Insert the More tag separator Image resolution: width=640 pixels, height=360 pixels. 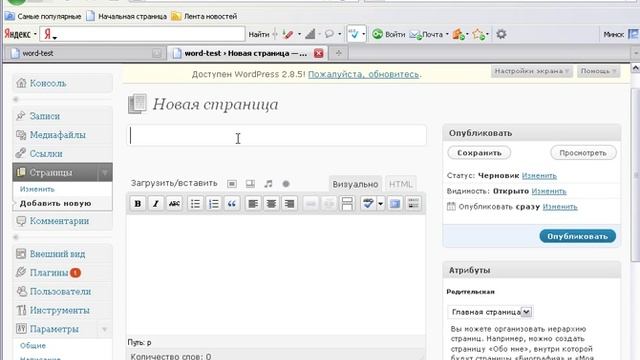(x=347, y=203)
